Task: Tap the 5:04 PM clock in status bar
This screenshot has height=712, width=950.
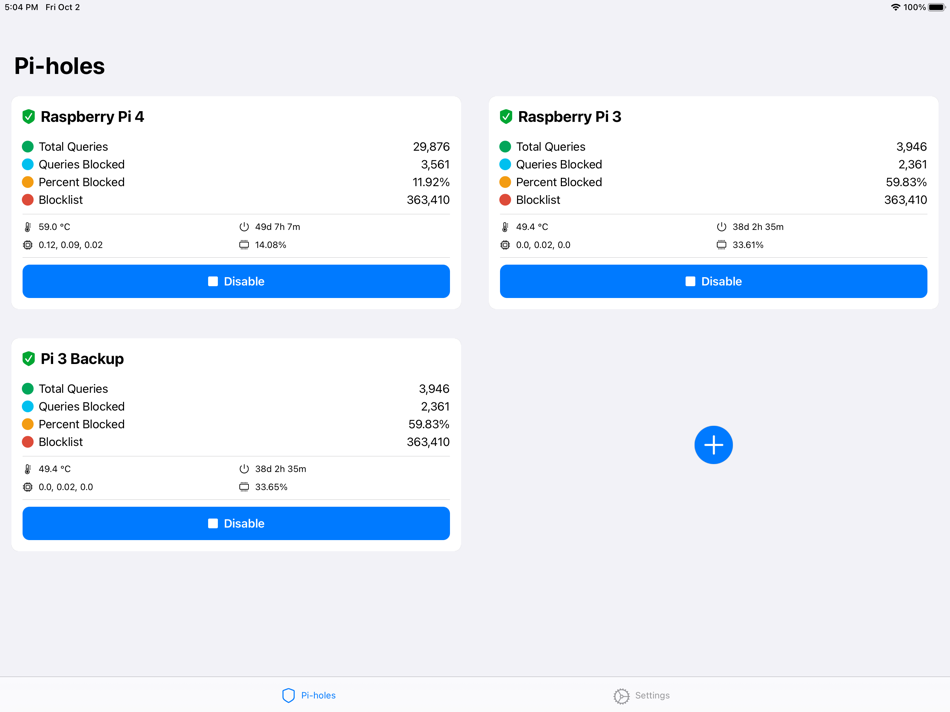Action: (x=21, y=7)
